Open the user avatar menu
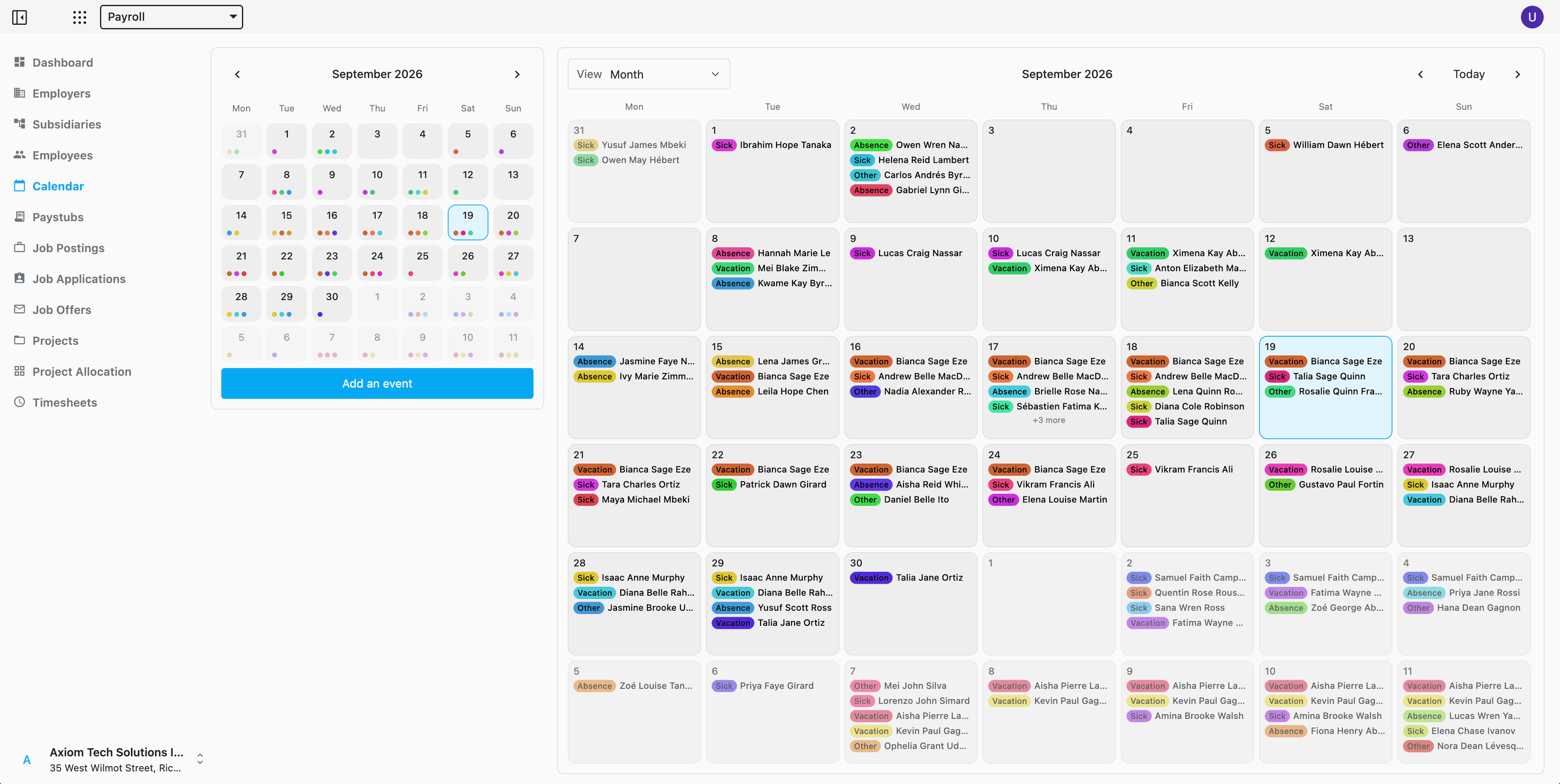 point(1531,17)
